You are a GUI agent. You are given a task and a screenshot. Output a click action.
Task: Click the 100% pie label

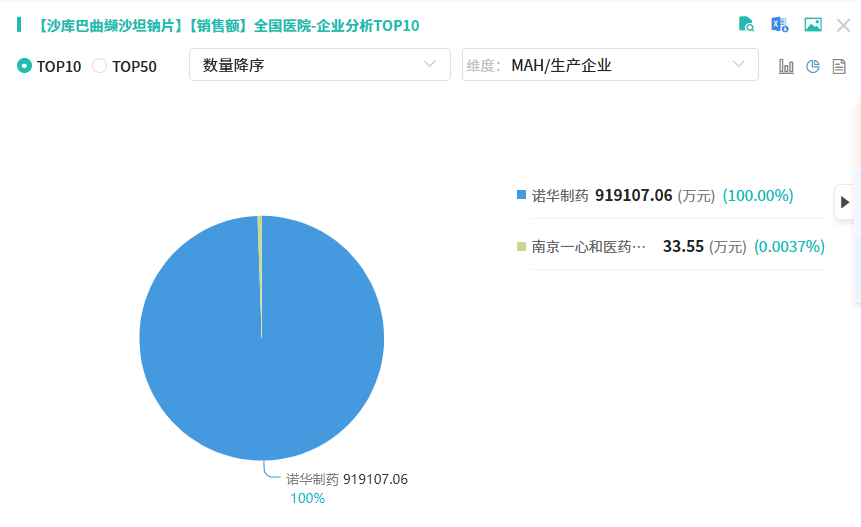[308, 498]
